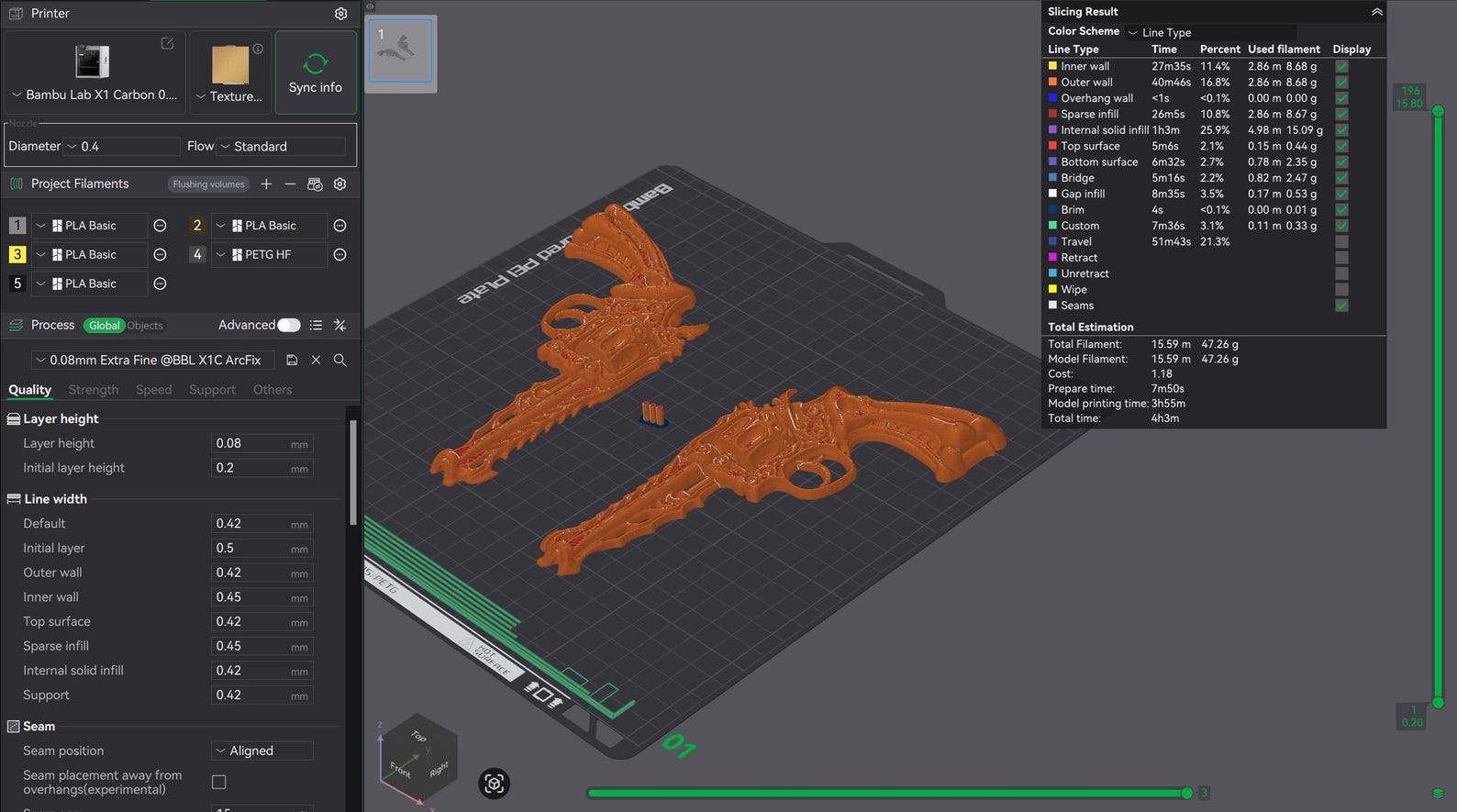Screen dimensions: 1457x812
Task: Switch to the Support tab
Action: pos(212,390)
